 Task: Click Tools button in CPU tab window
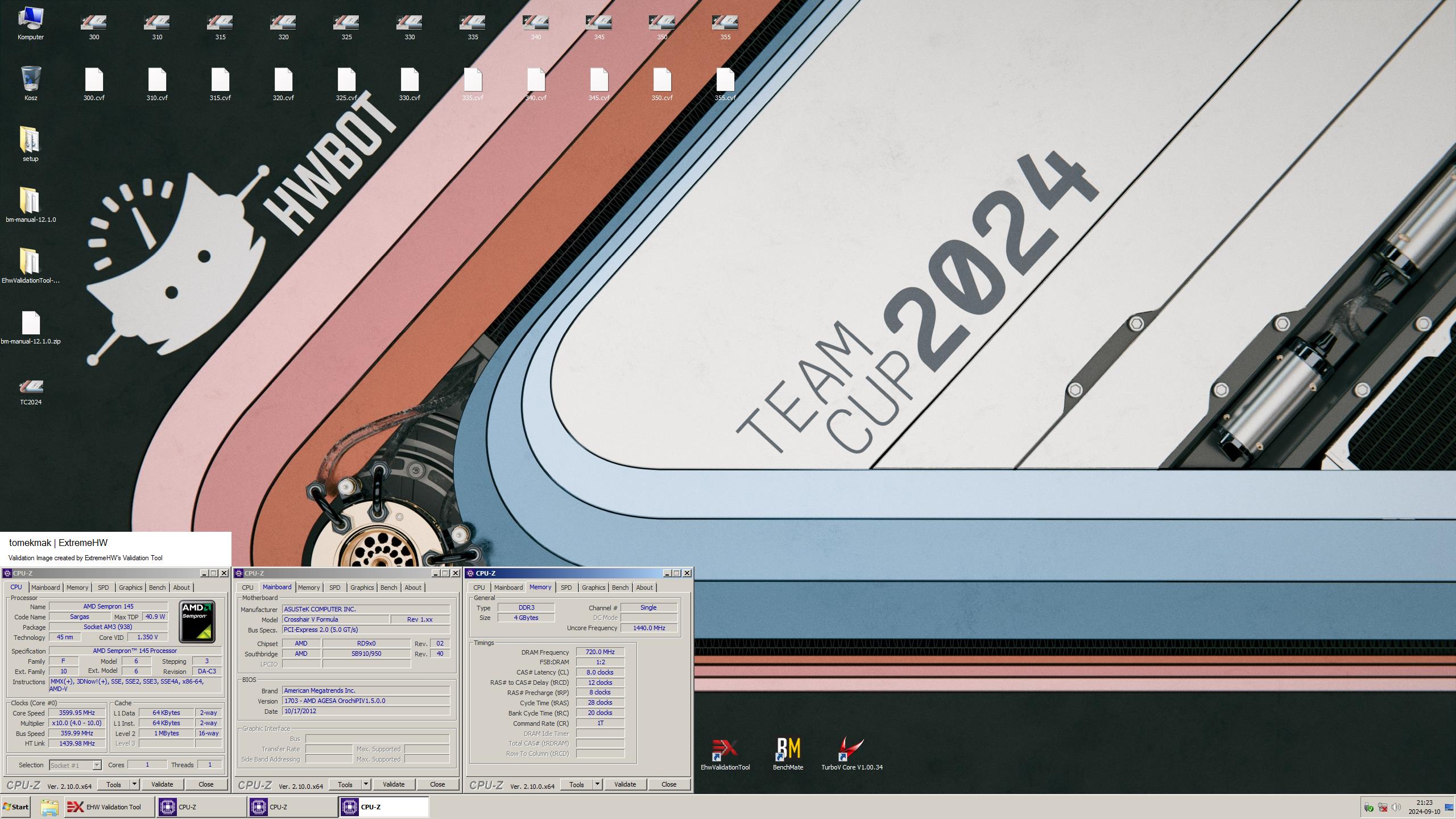click(114, 784)
